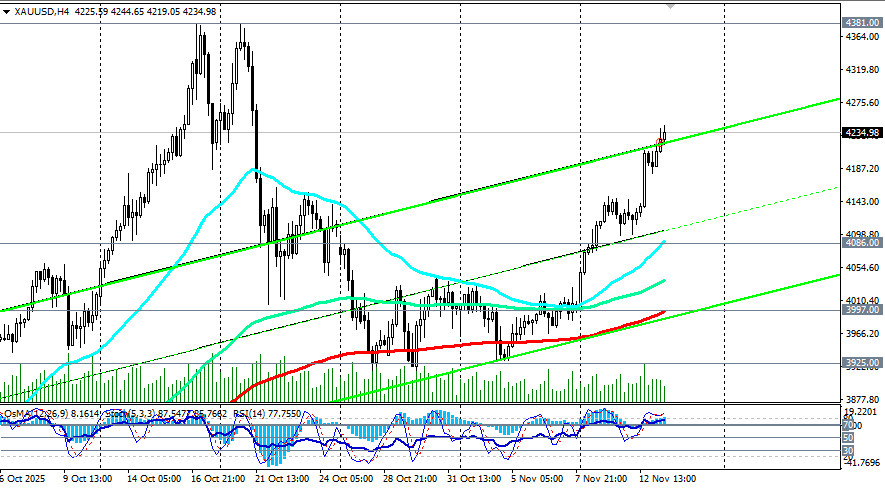Image resolution: width=885 pixels, height=488 pixels.
Task: Click the 3997.00 level price label
Action: point(862,310)
